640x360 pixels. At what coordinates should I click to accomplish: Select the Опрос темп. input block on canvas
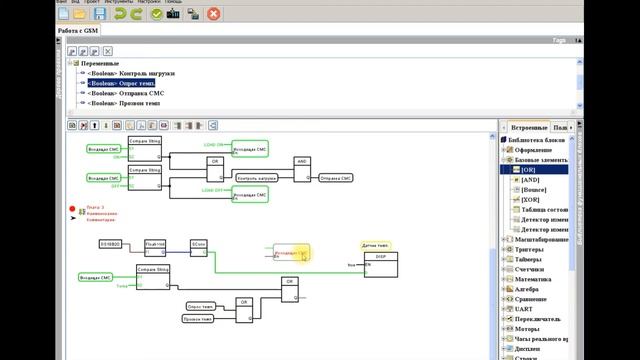(200, 306)
